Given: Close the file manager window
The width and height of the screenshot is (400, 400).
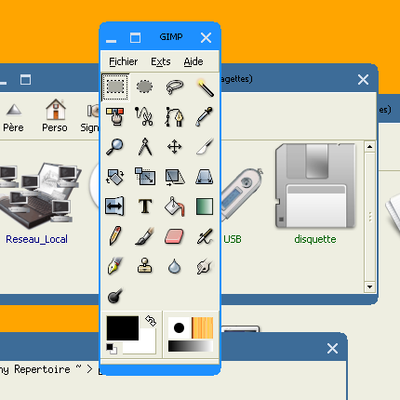Looking at the screenshot, I should 363,80.
